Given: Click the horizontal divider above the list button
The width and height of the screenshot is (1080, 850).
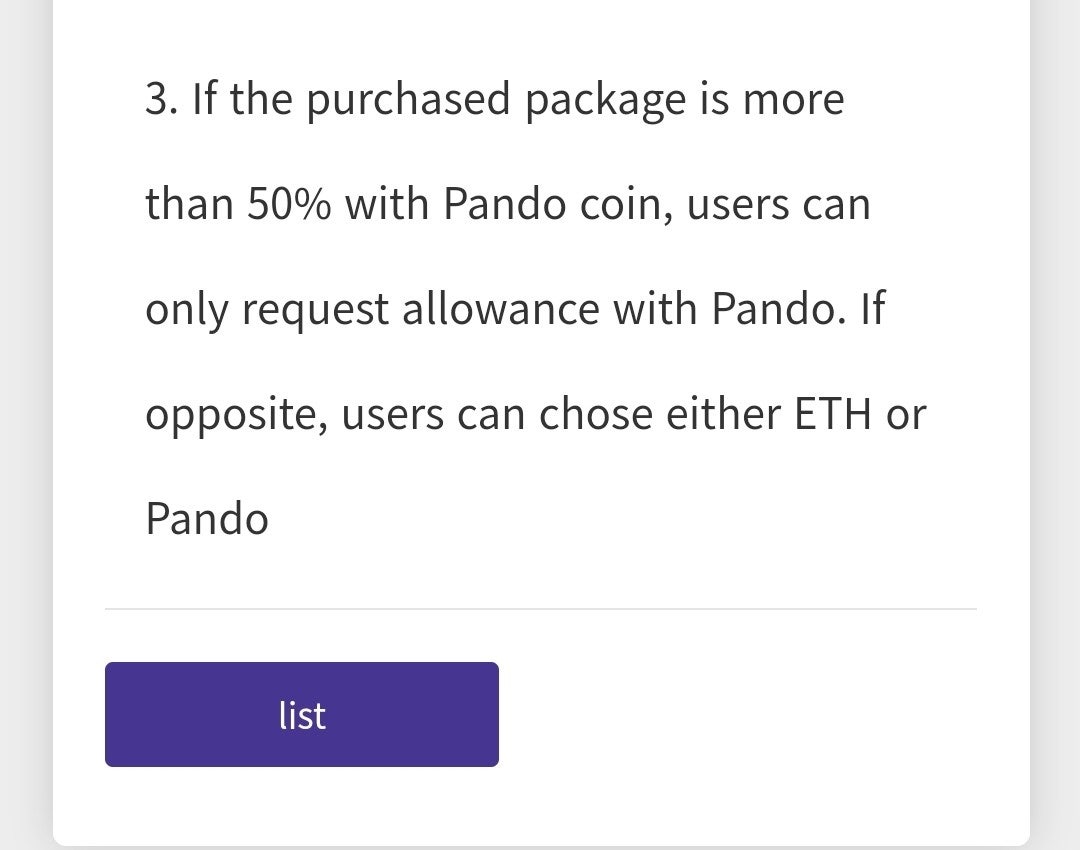Looking at the screenshot, I should tap(540, 608).
